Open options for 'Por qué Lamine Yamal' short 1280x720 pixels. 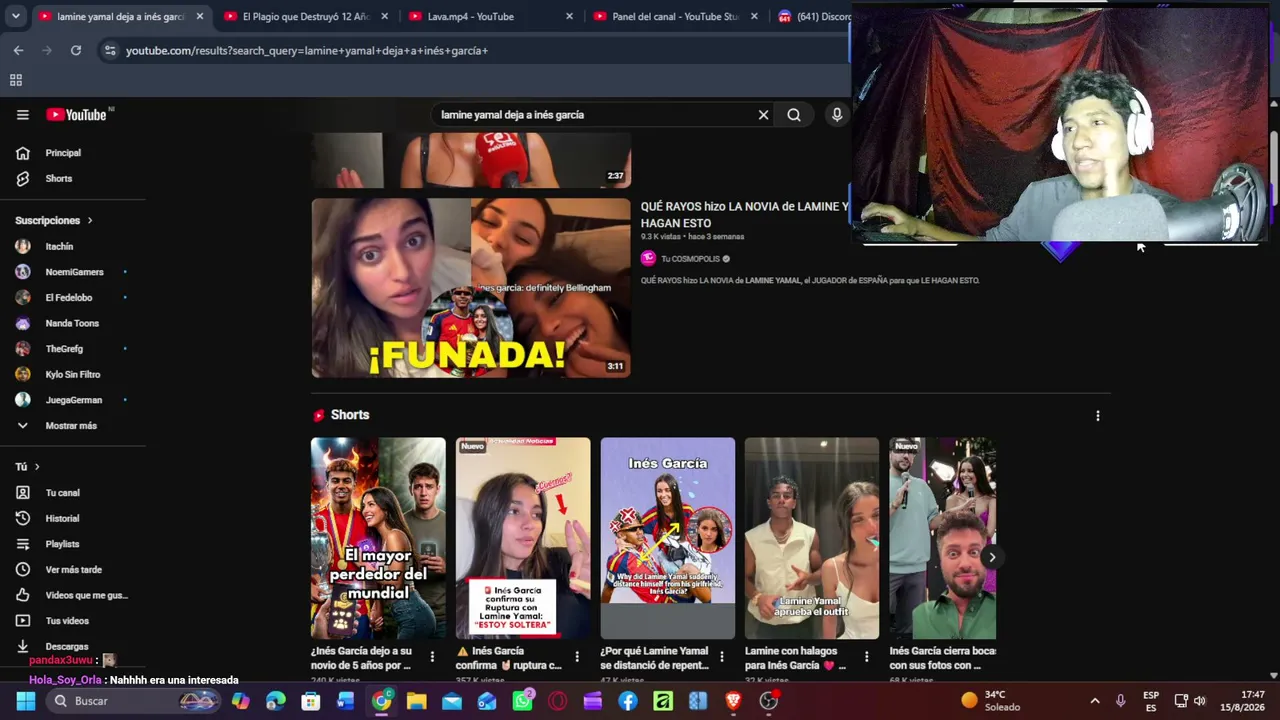point(722,657)
